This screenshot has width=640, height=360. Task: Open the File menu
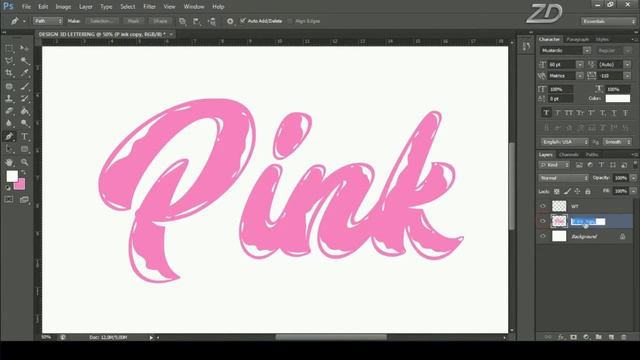[x=26, y=7]
